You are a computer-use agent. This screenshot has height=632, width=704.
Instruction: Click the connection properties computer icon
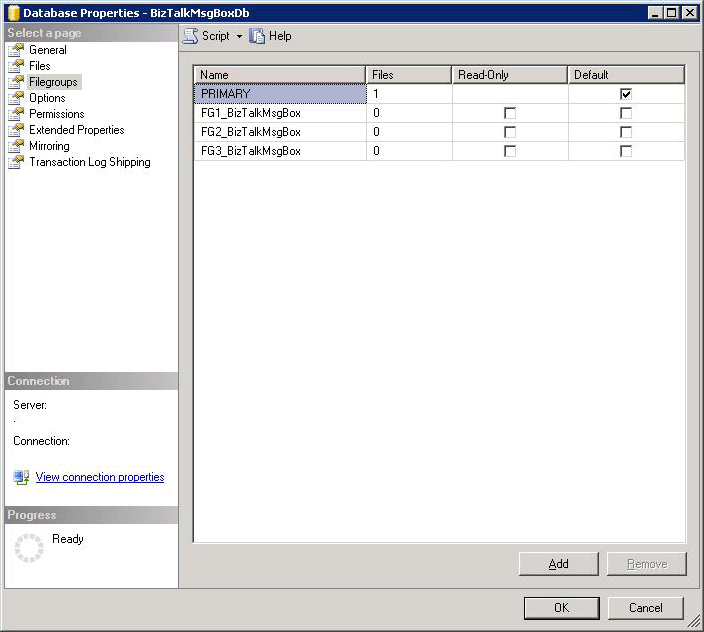22,477
